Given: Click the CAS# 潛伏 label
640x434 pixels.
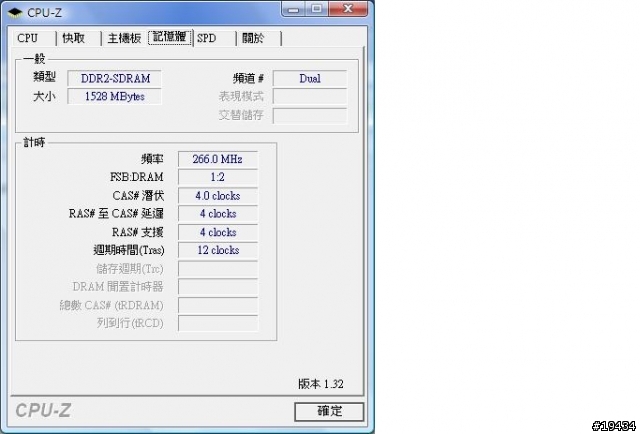Looking at the screenshot, I should (138, 196).
